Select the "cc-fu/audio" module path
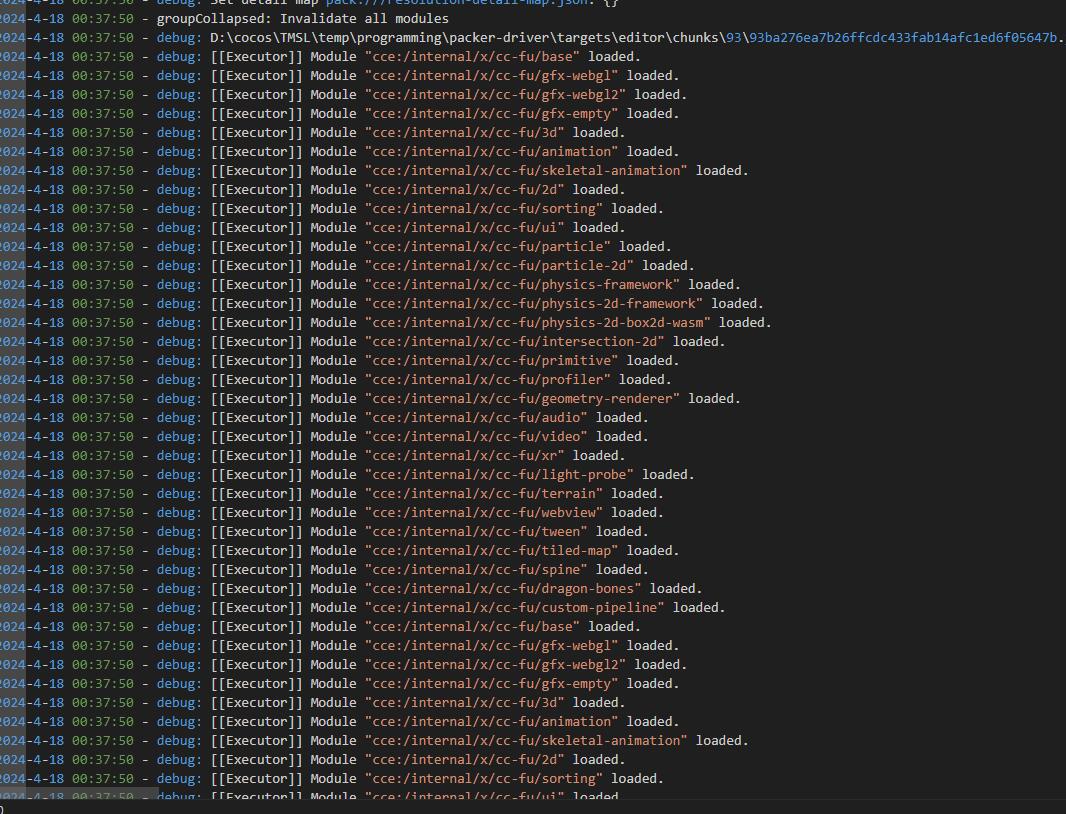Viewport: 1066px width, 814px height. coord(476,417)
